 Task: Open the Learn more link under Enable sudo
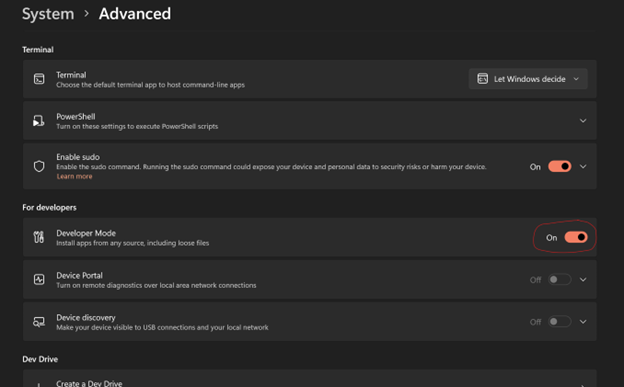(74, 176)
